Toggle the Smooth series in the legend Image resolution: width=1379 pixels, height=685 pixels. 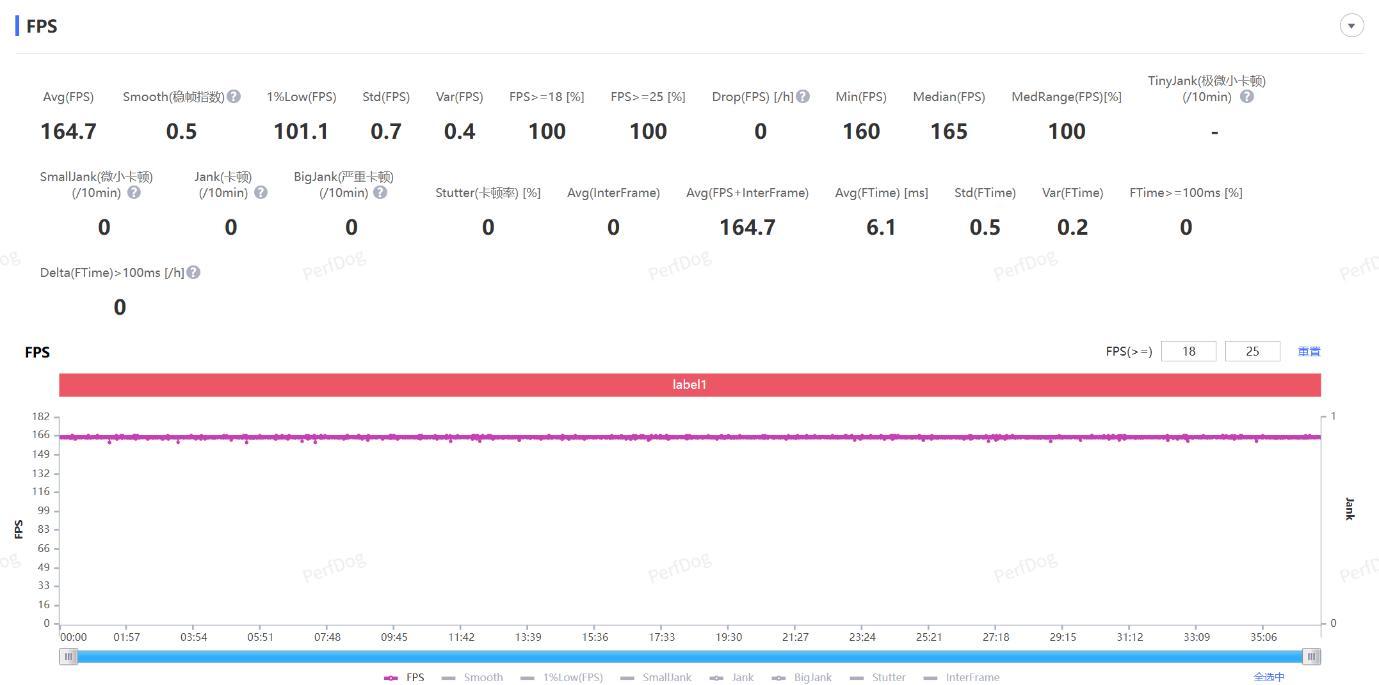coord(473,677)
